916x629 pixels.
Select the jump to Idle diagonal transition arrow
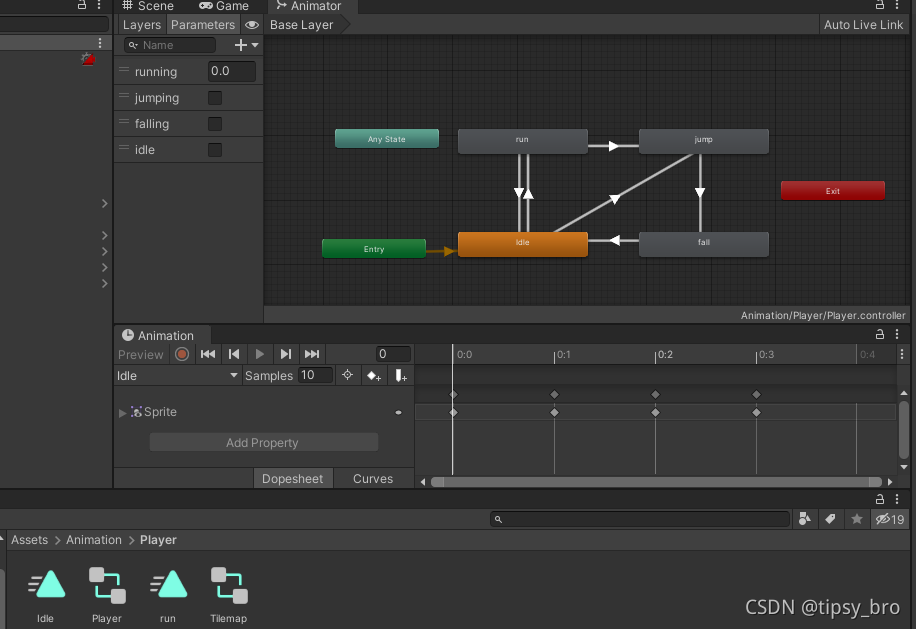click(x=615, y=199)
